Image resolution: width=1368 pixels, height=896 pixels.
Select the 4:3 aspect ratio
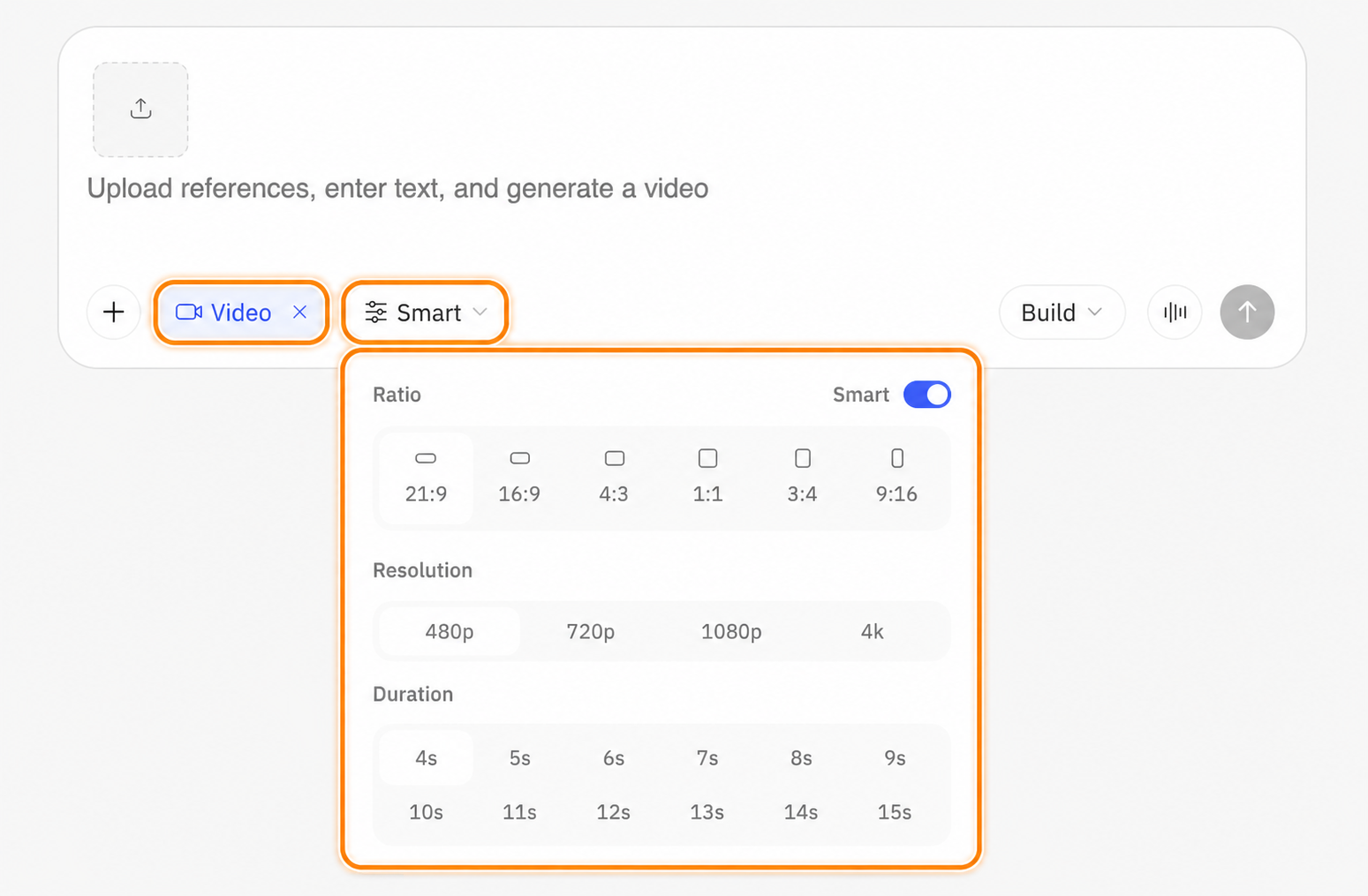(614, 478)
